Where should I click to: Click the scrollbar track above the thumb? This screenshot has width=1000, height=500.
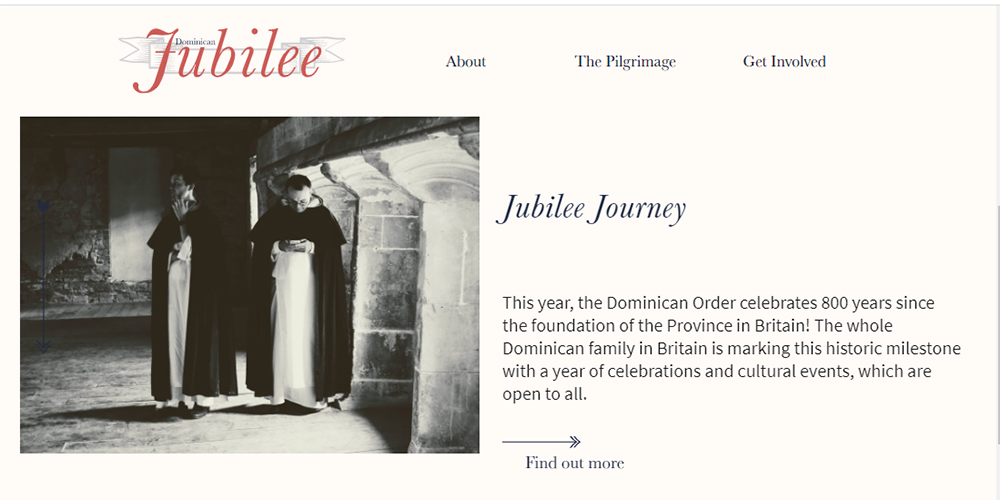(997, 105)
